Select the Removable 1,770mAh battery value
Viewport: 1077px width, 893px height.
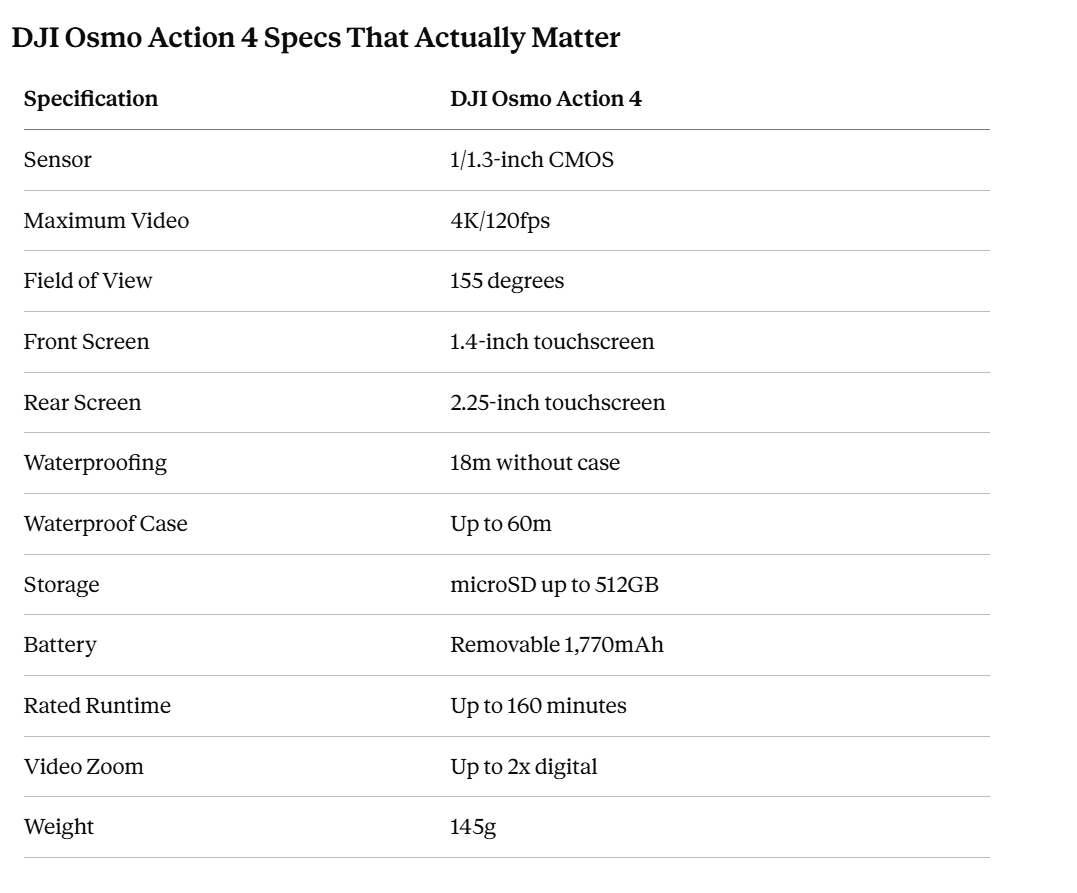pyautogui.click(x=557, y=645)
